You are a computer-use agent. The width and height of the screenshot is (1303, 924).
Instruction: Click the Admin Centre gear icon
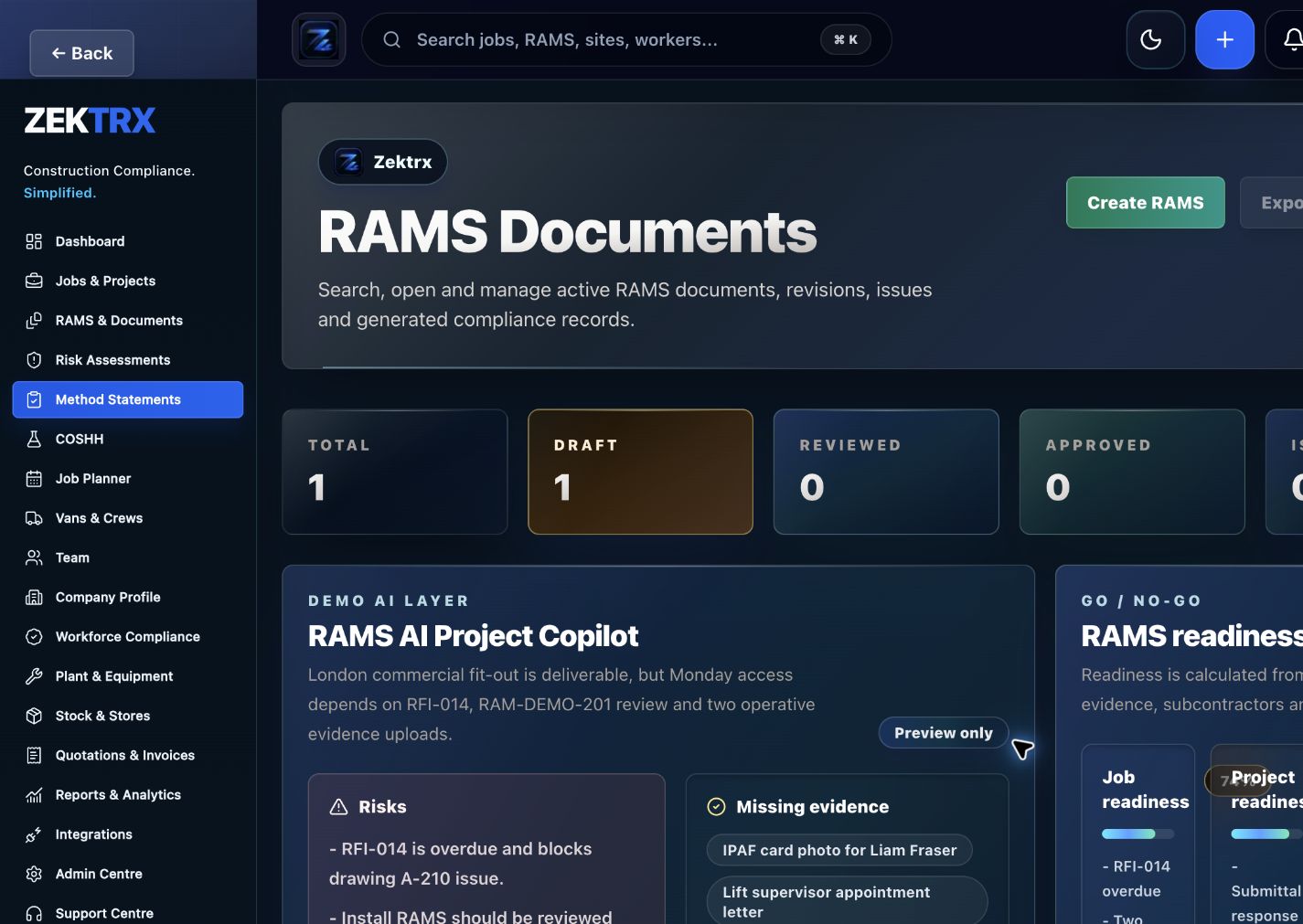(x=34, y=874)
